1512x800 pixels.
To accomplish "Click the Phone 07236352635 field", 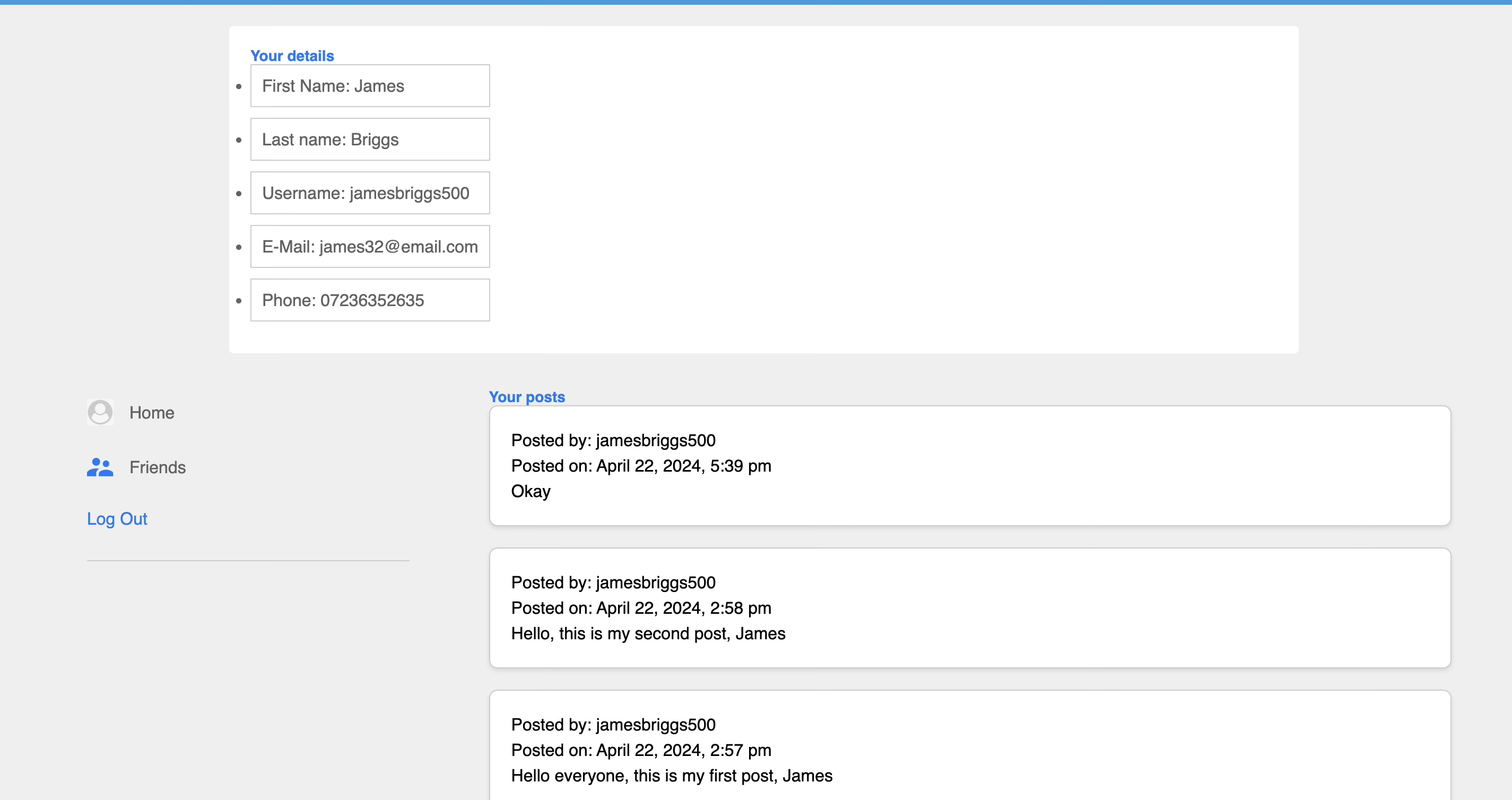I will pos(370,300).
